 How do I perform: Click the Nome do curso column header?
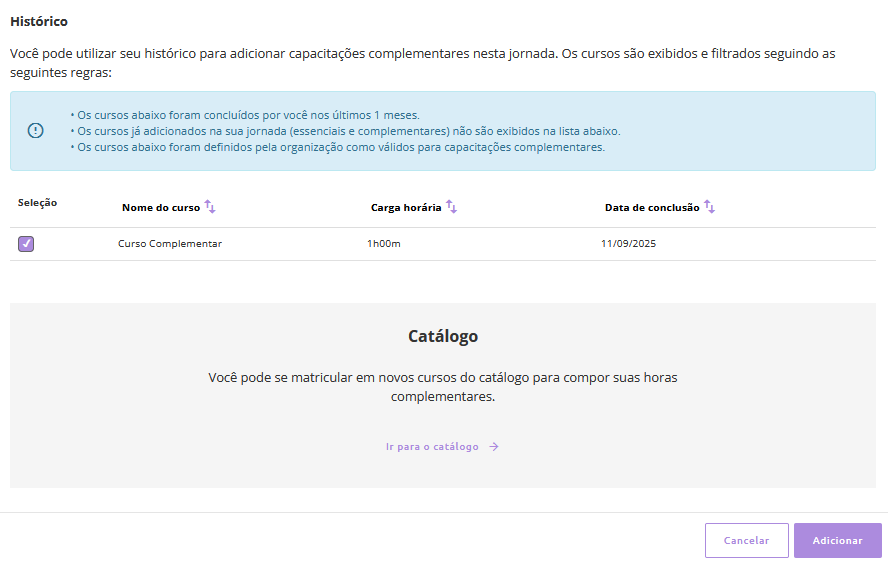point(161,208)
